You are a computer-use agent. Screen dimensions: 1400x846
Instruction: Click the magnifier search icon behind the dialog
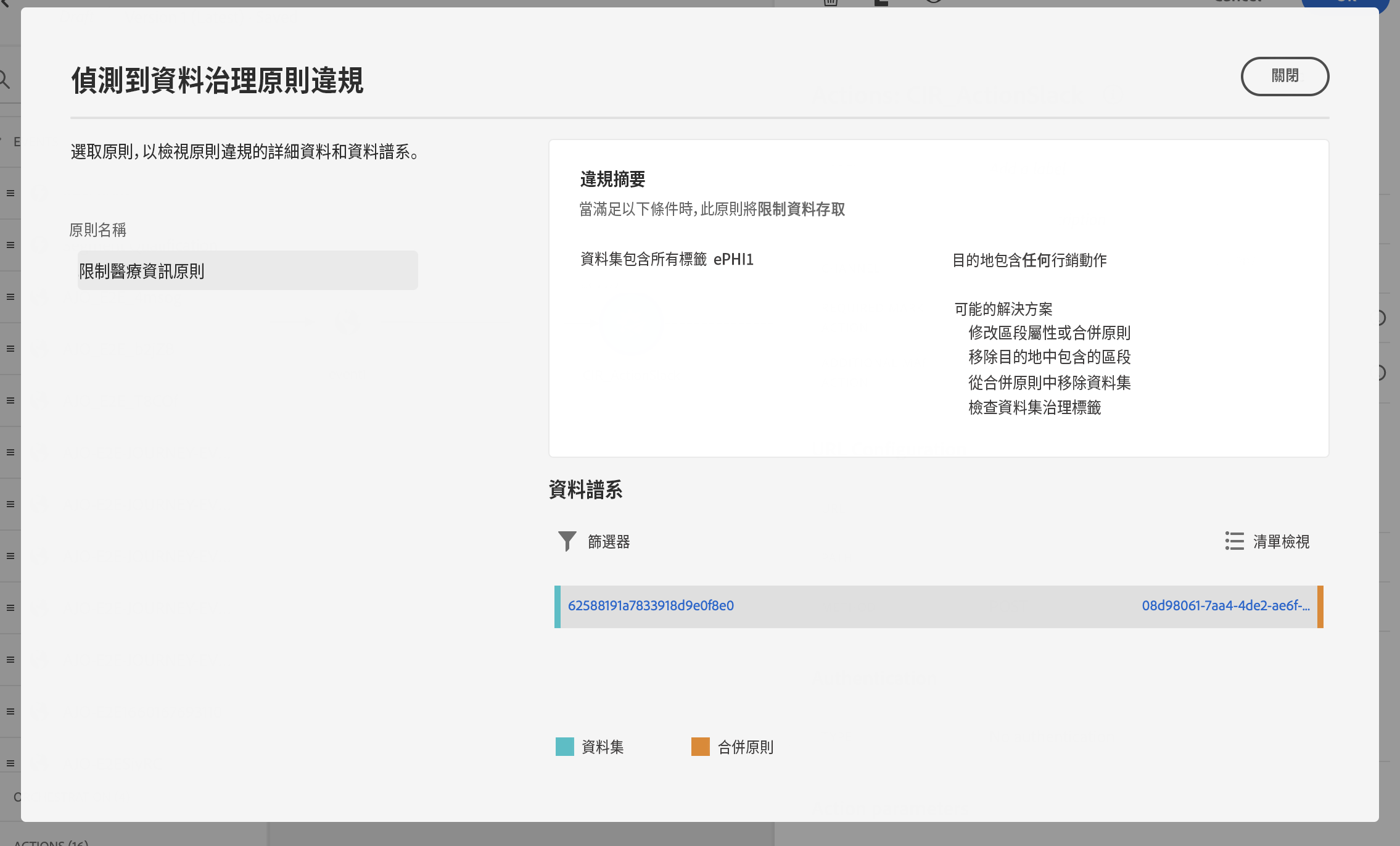(x=5, y=80)
